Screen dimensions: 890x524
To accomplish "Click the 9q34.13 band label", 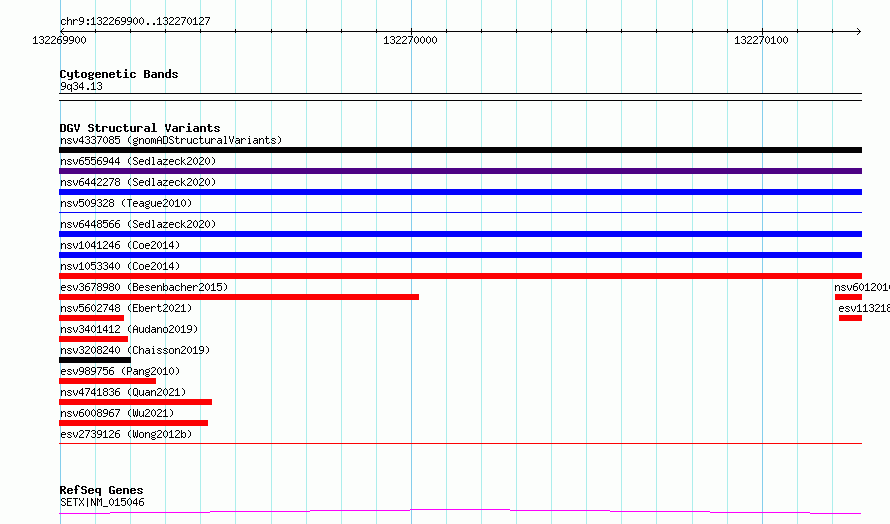I will [x=81, y=86].
